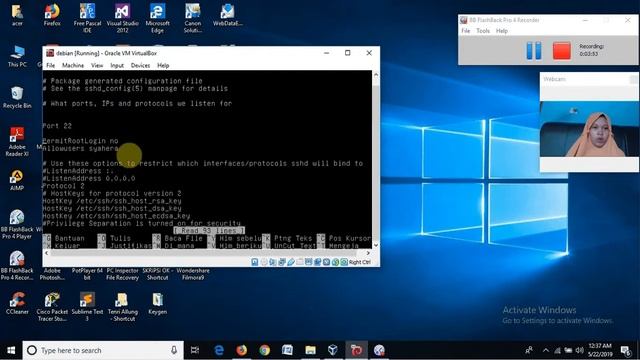Select the Sublime Text 3 desktop icon
The width and height of the screenshot is (640, 360).
tap(87, 307)
